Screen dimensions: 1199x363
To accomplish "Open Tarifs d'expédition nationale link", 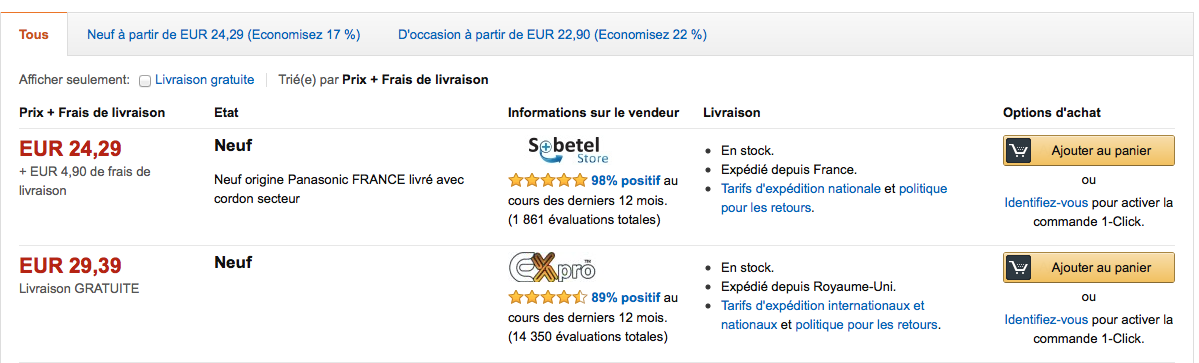I will (801, 189).
